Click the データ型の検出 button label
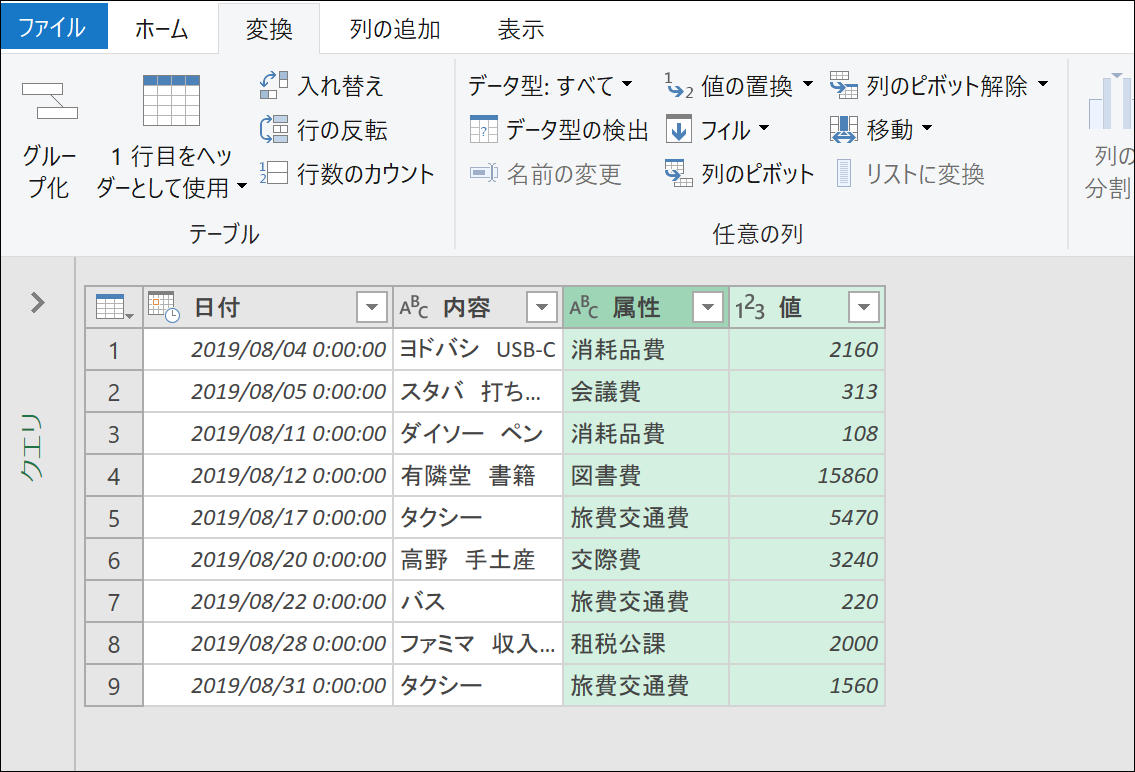The height and width of the screenshot is (772, 1135). pyautogui.click(x=577, y=130)
